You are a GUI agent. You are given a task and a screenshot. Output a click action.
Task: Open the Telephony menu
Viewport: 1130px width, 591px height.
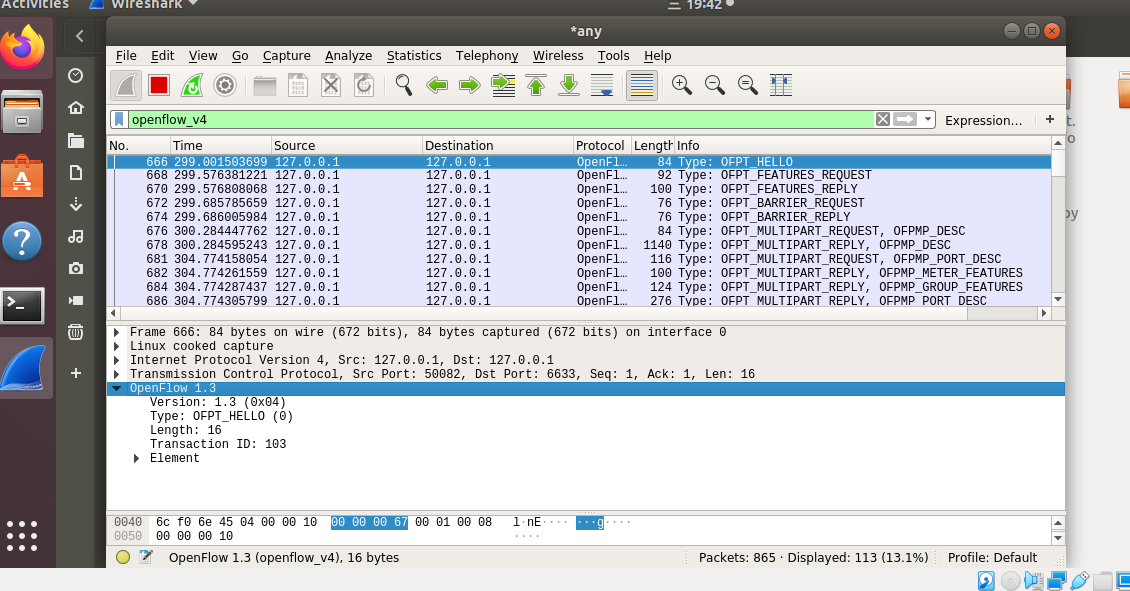tap(486, 55)
